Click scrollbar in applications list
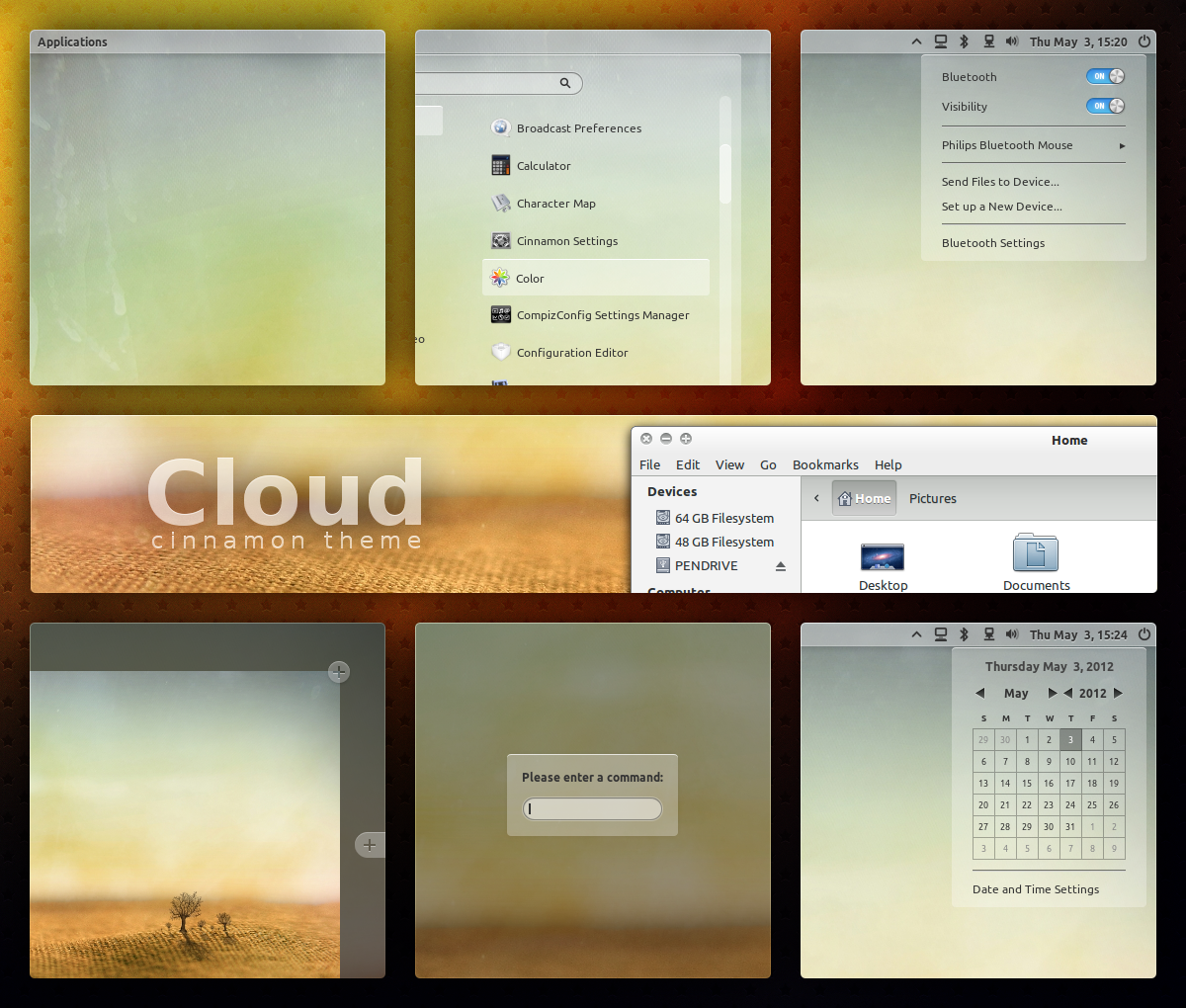1186x1008 pixels. (725, 174)
